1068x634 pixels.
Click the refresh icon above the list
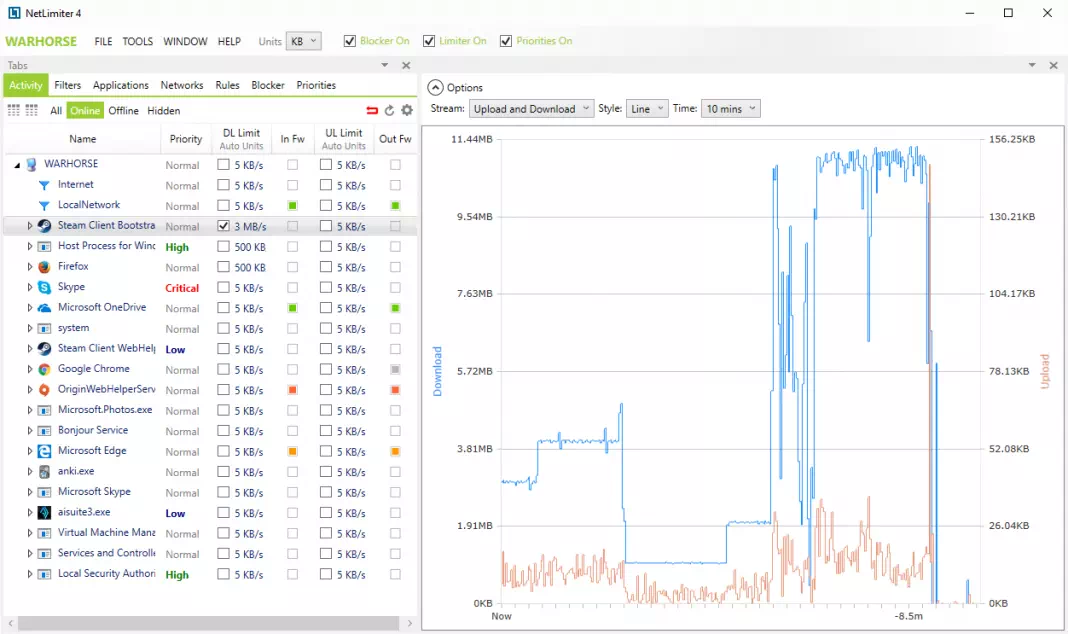[390, 110]
